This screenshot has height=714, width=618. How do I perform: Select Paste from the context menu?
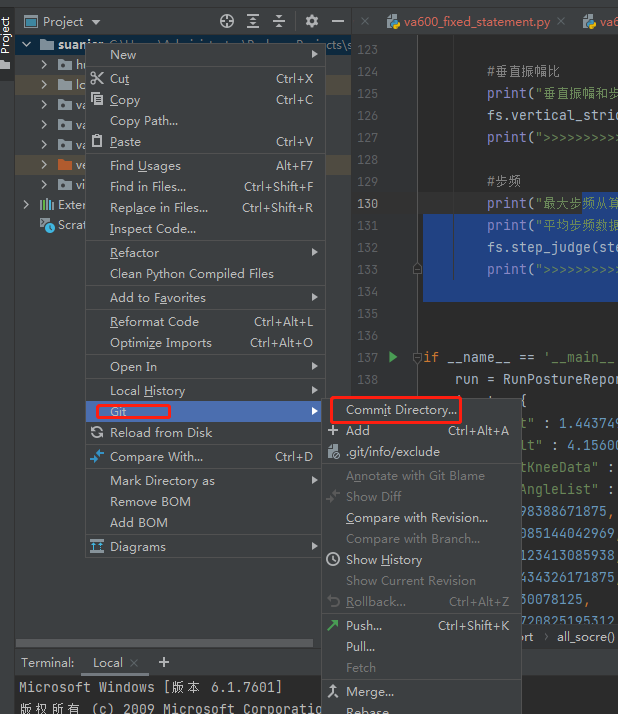(x=205, y=142)
